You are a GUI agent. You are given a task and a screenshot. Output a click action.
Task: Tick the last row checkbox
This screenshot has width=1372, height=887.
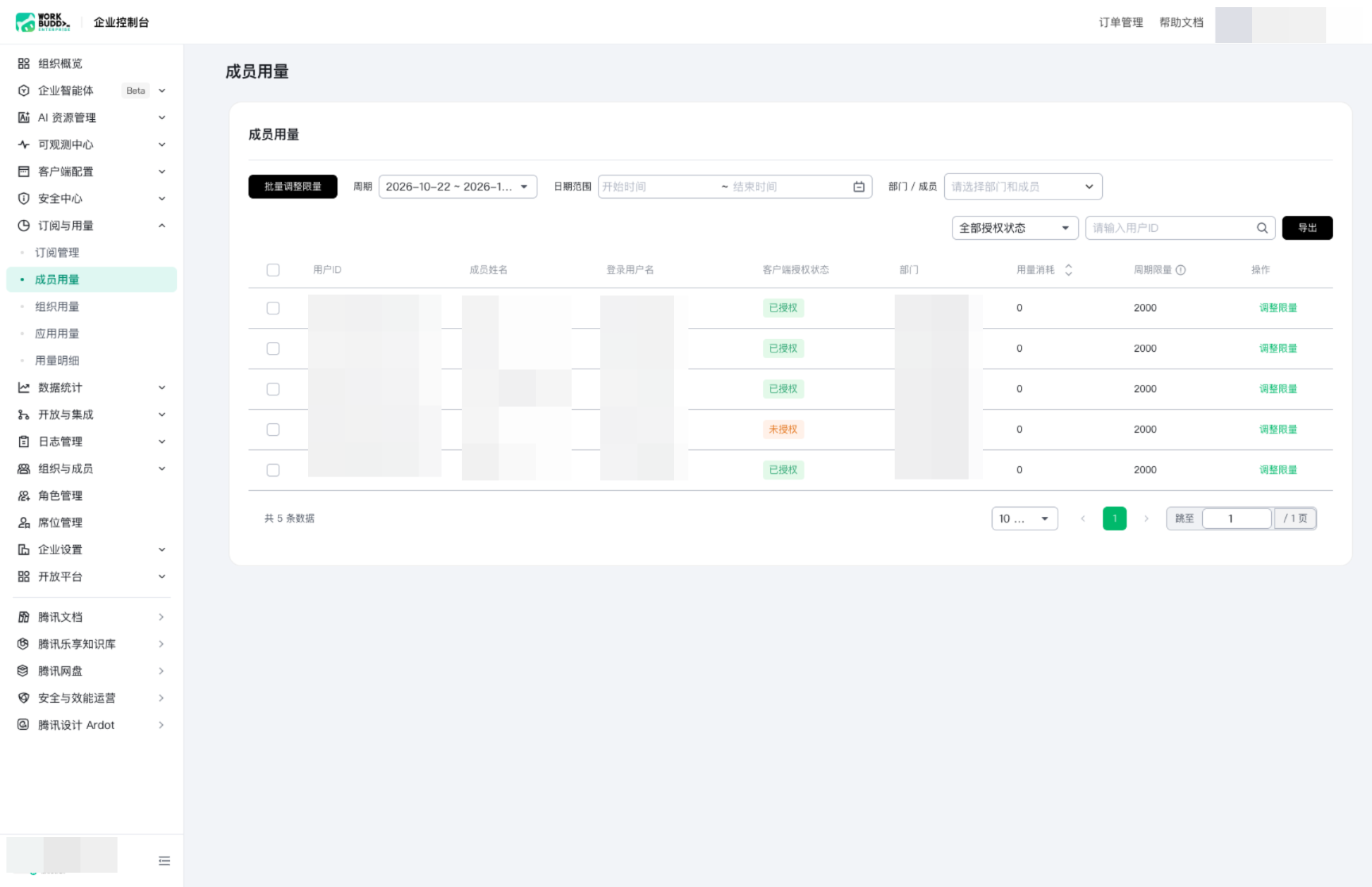(273, 470)
